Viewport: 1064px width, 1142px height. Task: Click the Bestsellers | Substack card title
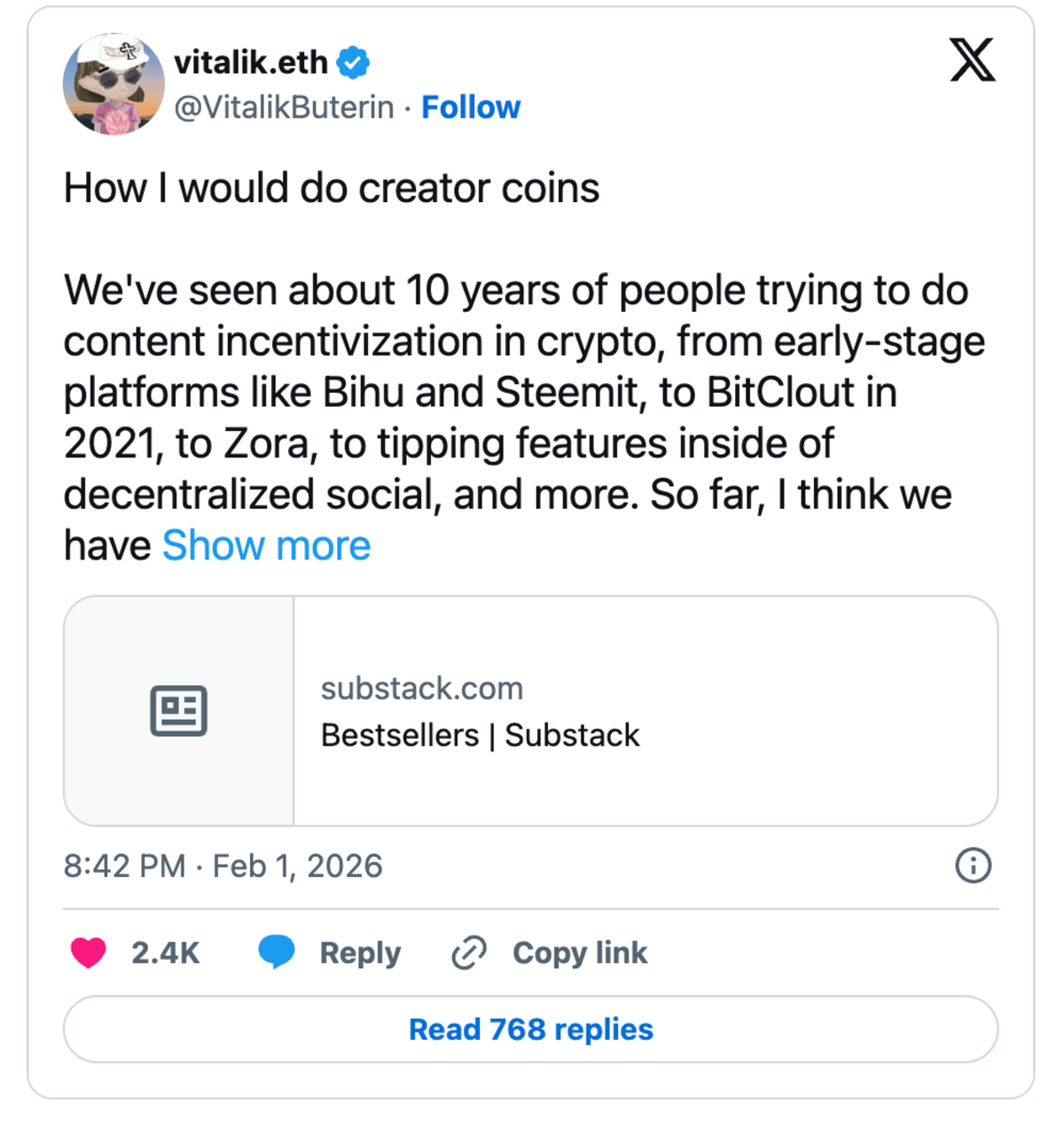coord(480,734)
